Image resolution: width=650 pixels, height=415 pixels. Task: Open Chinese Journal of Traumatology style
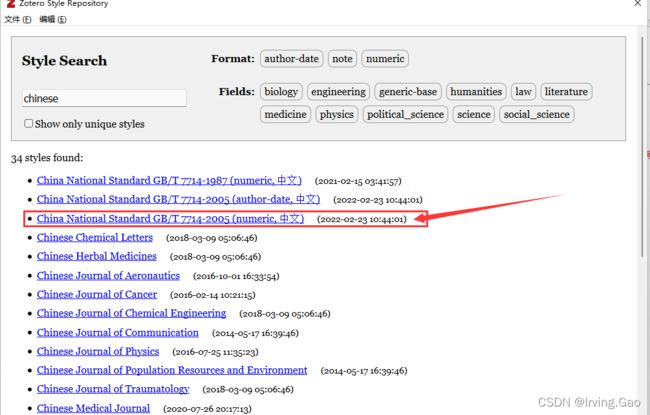click(x=113, y=389)
